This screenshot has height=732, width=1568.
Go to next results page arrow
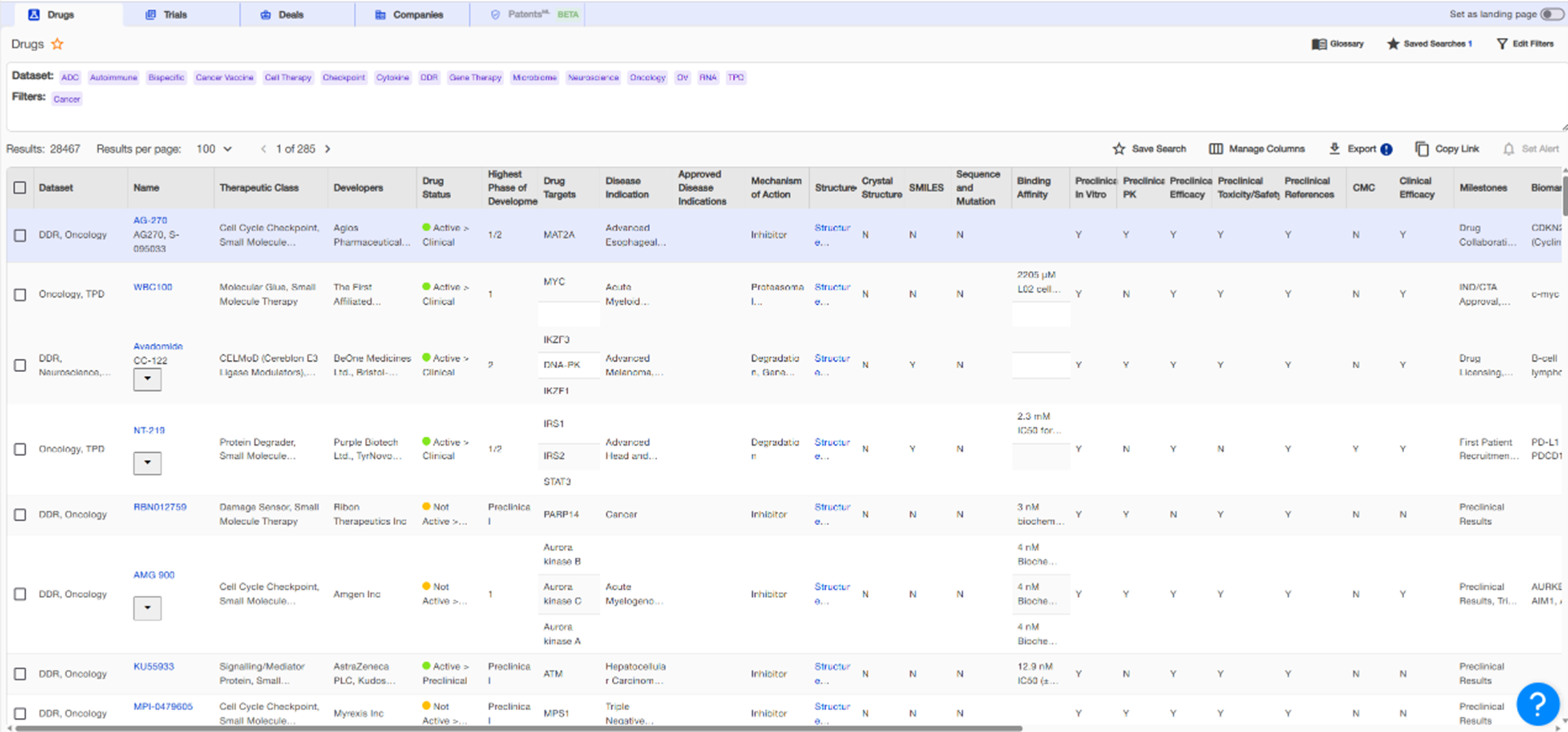pyautogui.click(x=328, y=149)
